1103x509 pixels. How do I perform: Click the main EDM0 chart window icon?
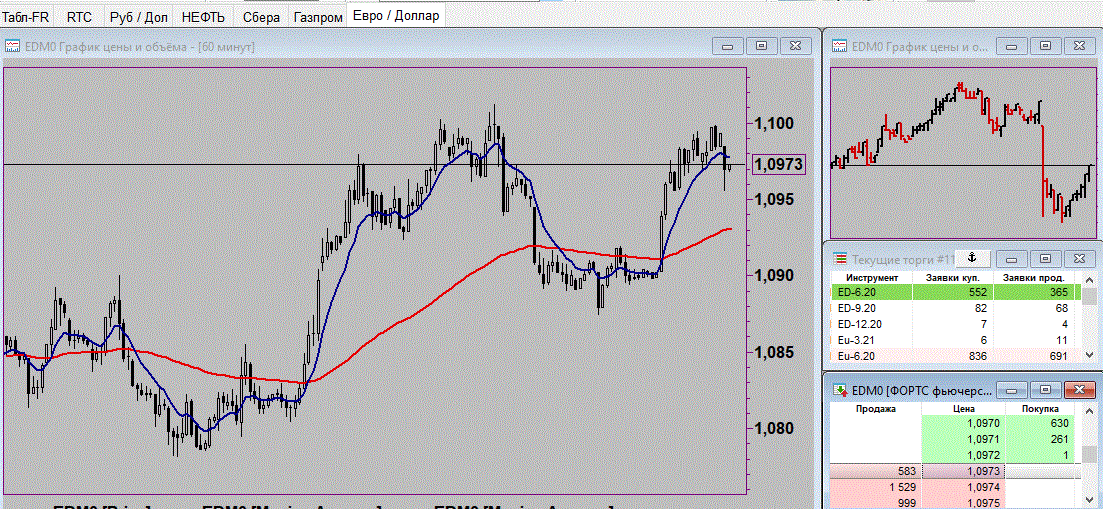click(x=12, y=47)
